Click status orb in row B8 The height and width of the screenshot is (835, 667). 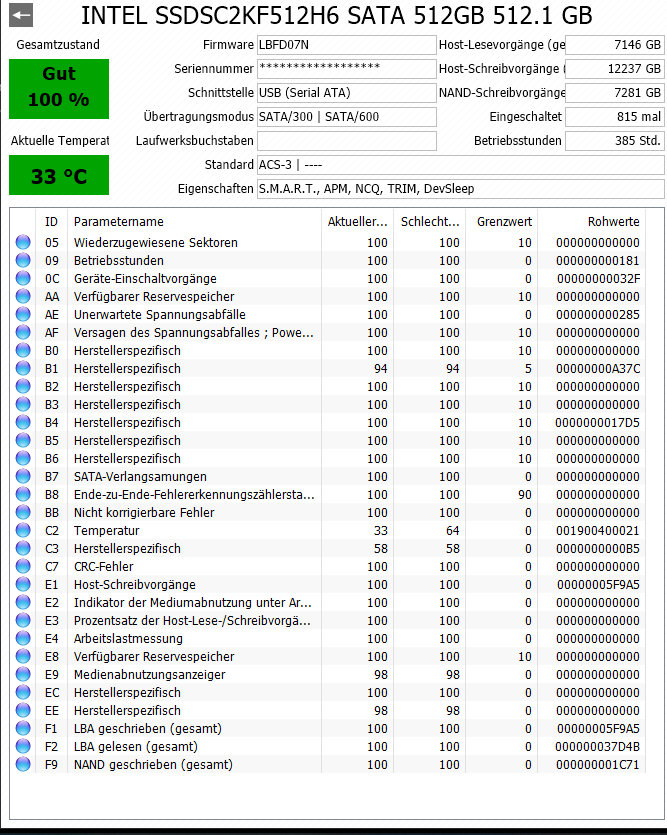pyautogui.click(x=23, y=494)
